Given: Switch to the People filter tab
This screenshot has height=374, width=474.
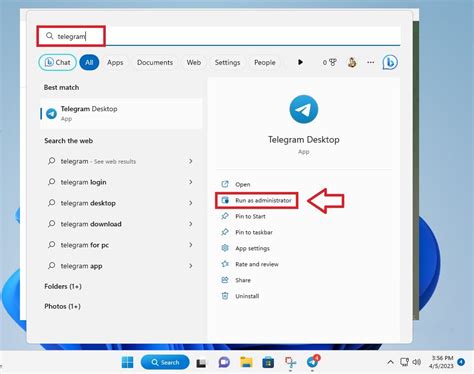Looking at the screenshot, I should 265,62.
